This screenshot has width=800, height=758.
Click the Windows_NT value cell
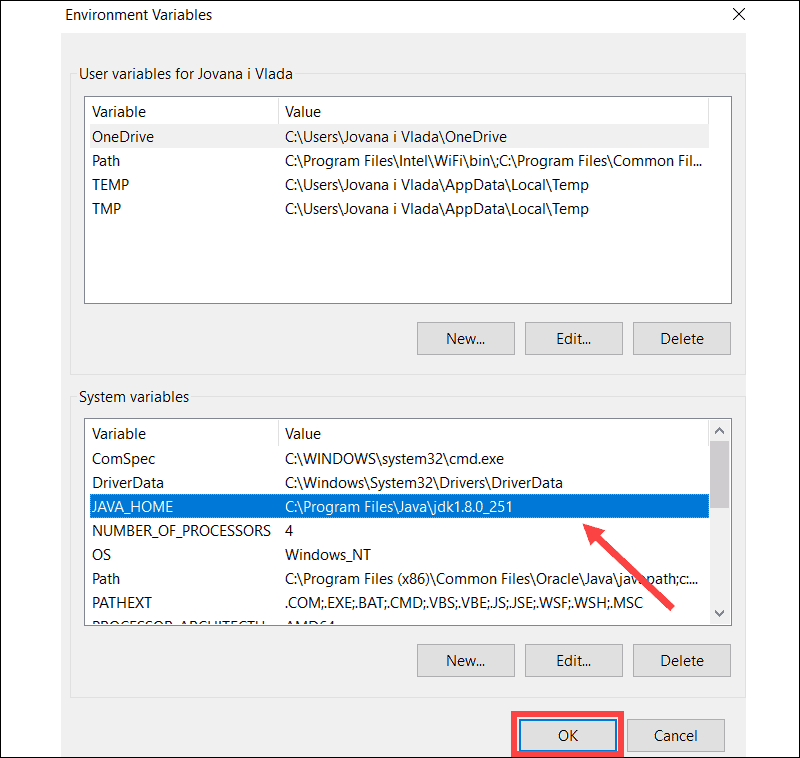328,554
